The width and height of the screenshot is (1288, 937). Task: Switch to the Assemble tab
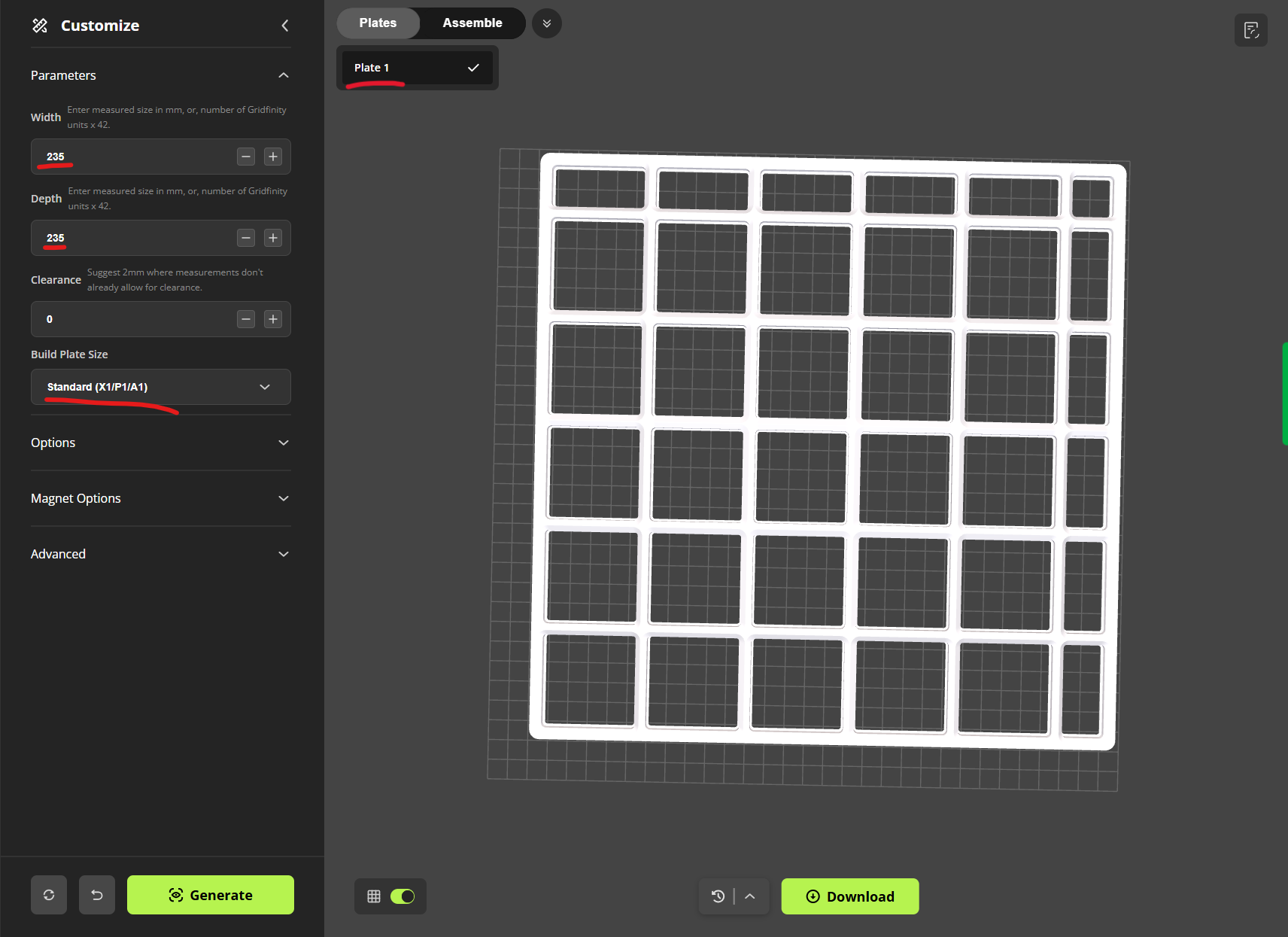[x=472, y=23]
